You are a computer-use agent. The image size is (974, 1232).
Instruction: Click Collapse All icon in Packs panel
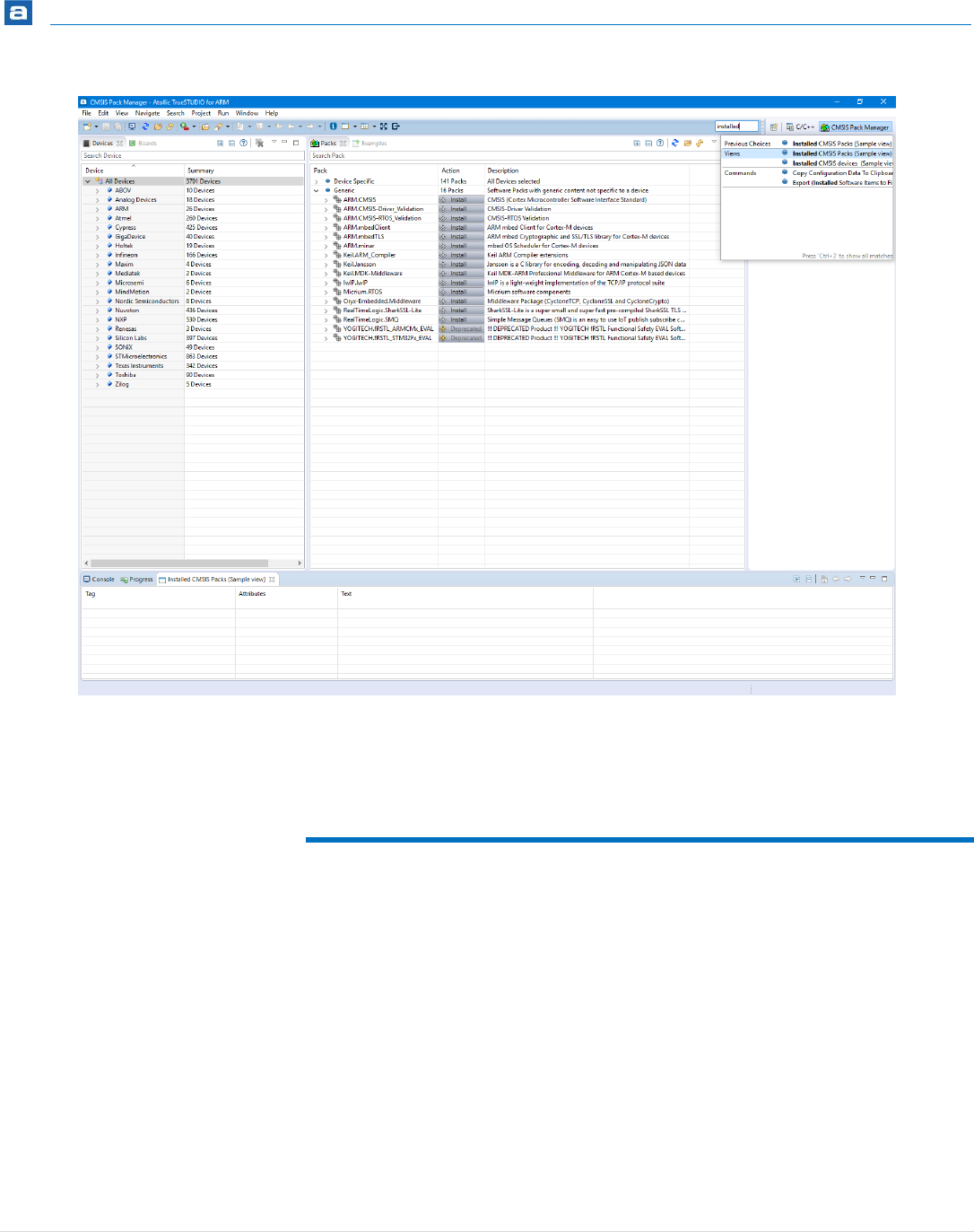648,143
